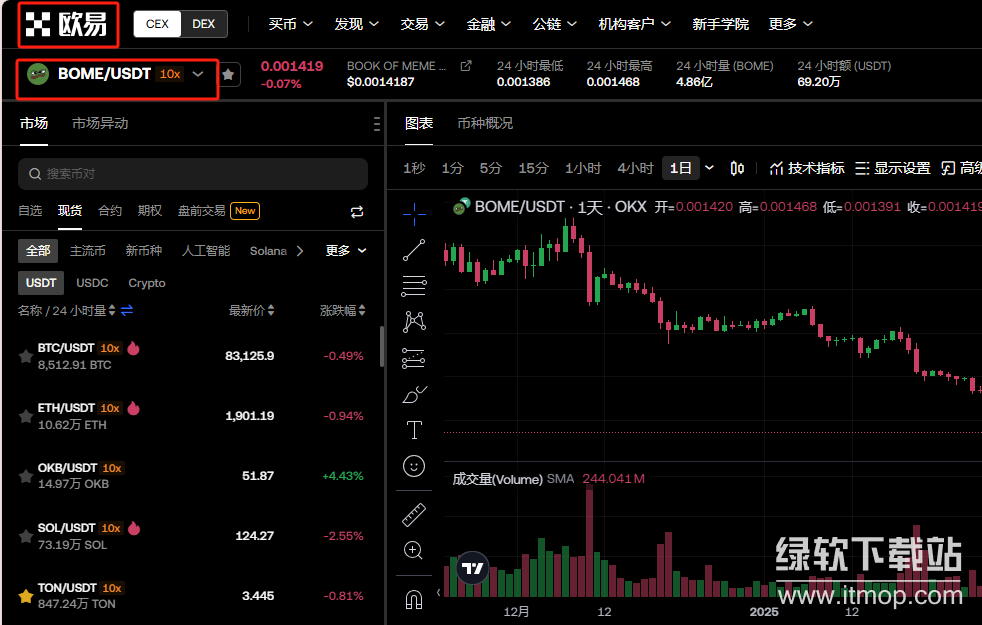Viewport: 982px width, 625px height.
Task: Set chart interval to 4小时
Action: [635, 168]
